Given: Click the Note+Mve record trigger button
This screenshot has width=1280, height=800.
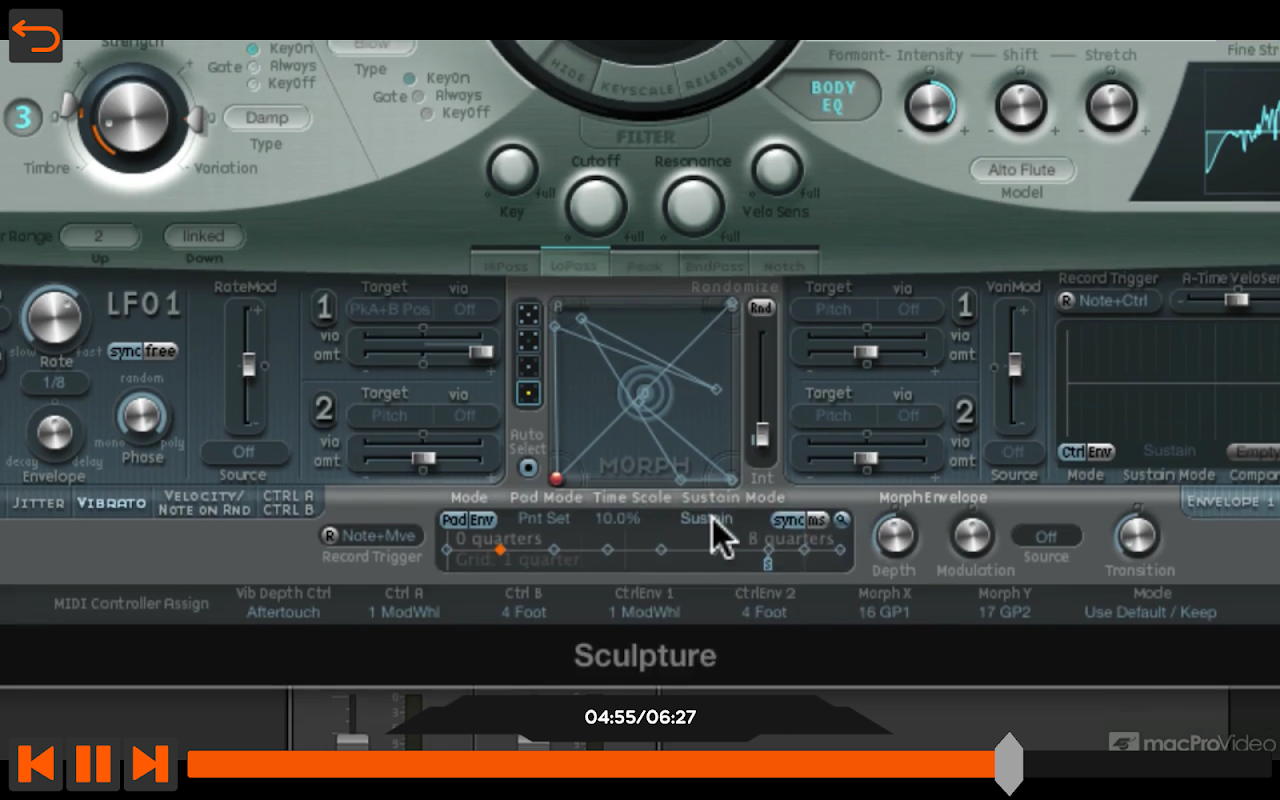Looking at the screenshot, I should coord(371,536).
